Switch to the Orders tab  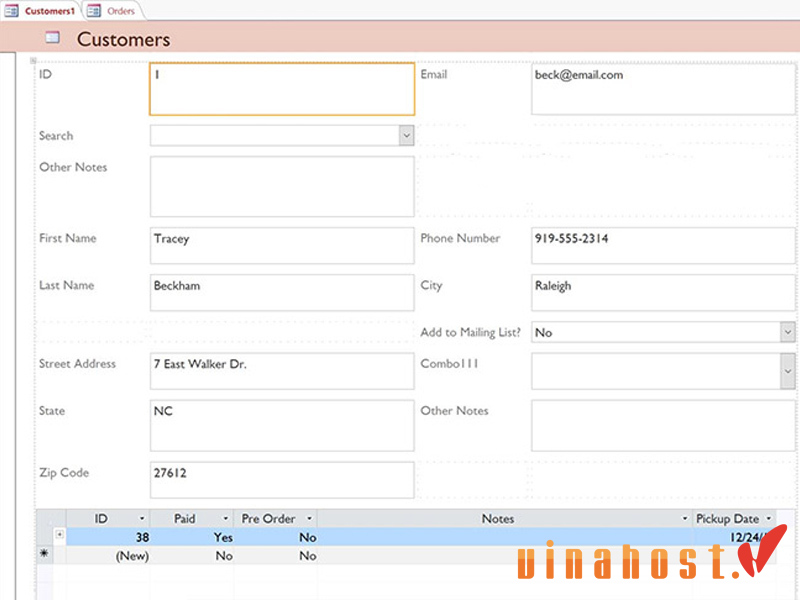pos(113,11)
